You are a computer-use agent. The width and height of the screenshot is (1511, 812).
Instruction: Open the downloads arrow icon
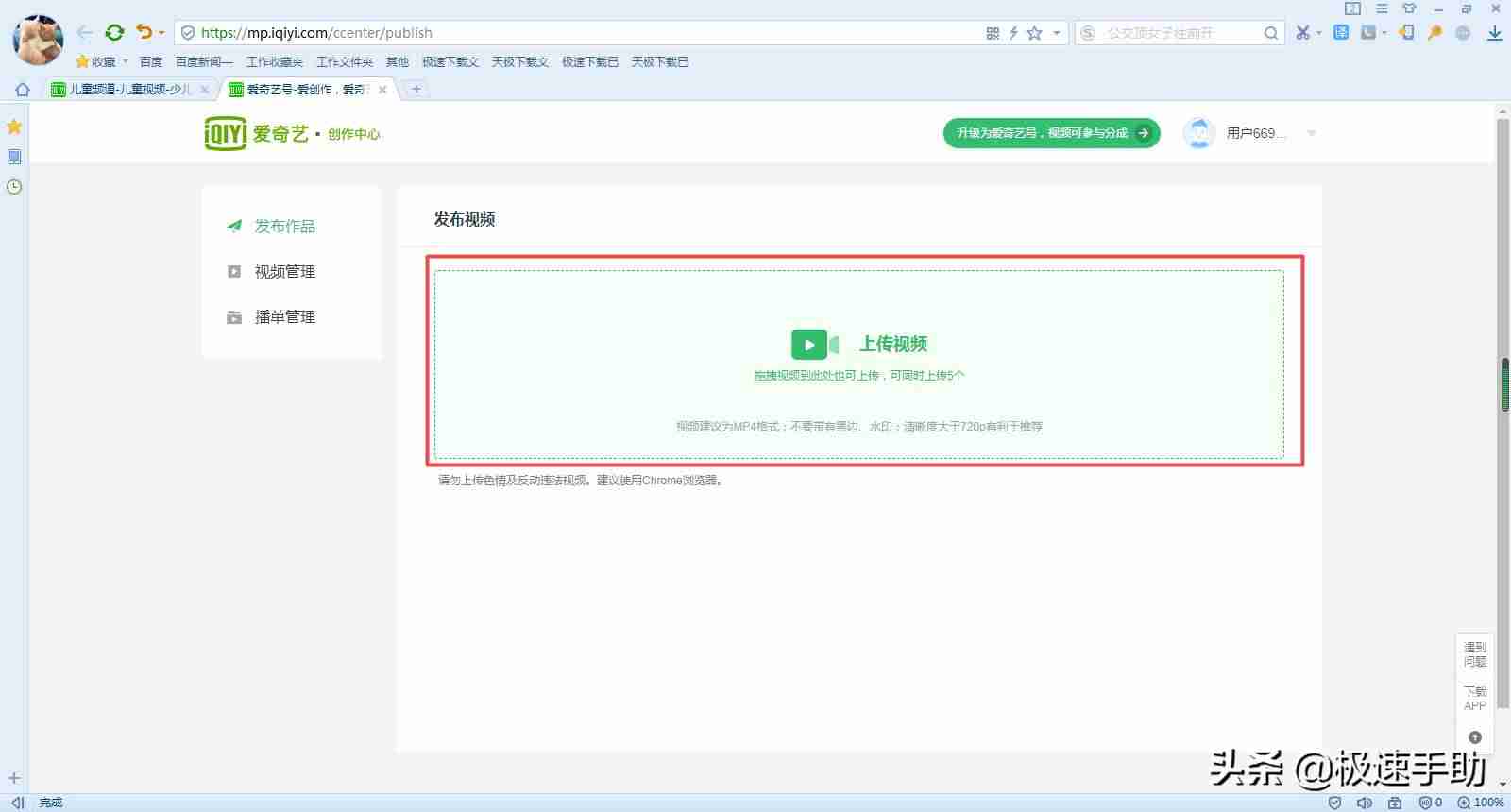pyautogui.click(x=1494, y=33)
